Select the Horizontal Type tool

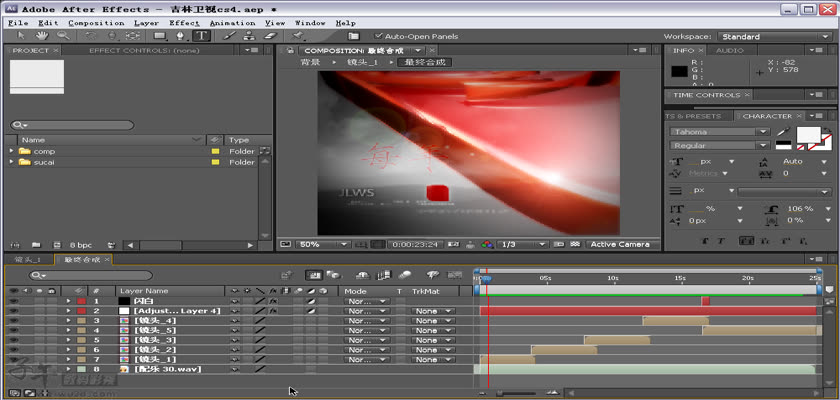coord(201,36)
